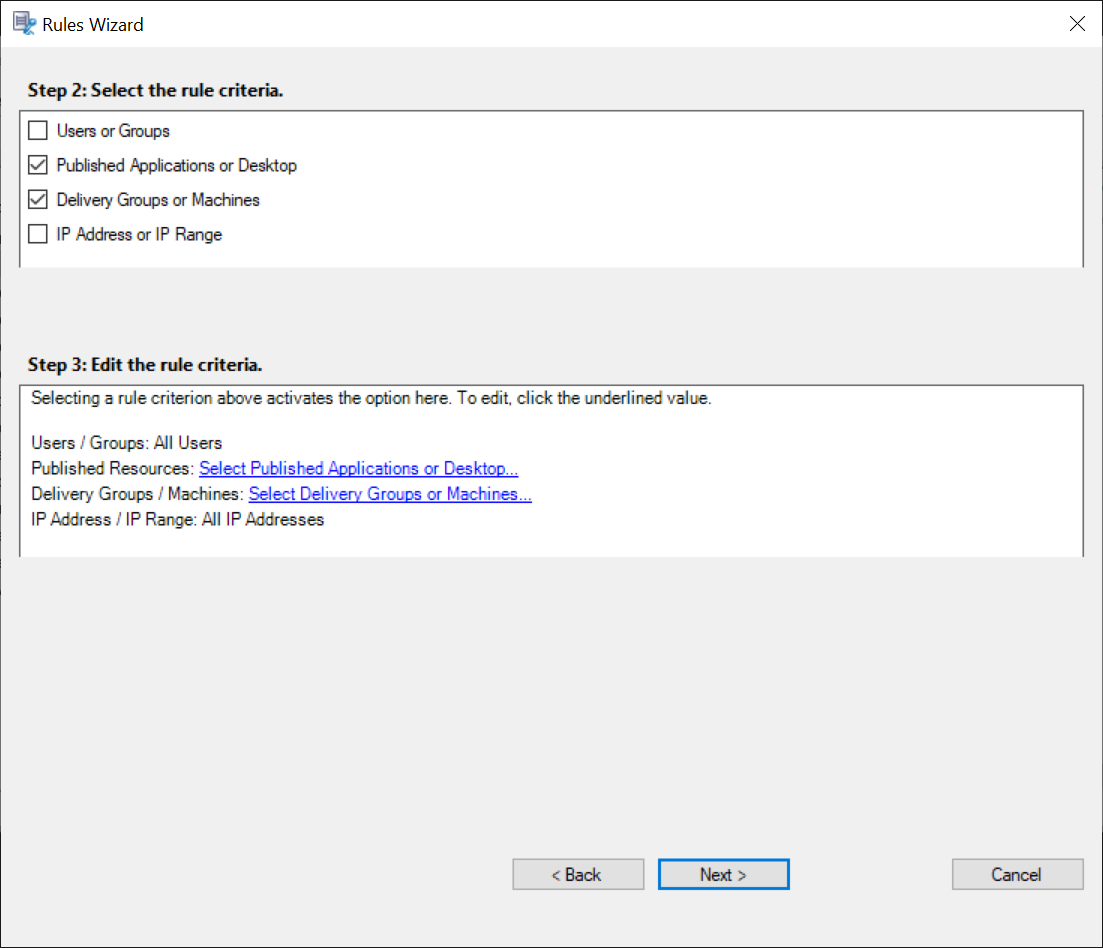The width and height of the screenshot is (1103, 948).
Task: Uncheck Delivery Groups or Machines checkbox
Action: [x=38, y=200]
